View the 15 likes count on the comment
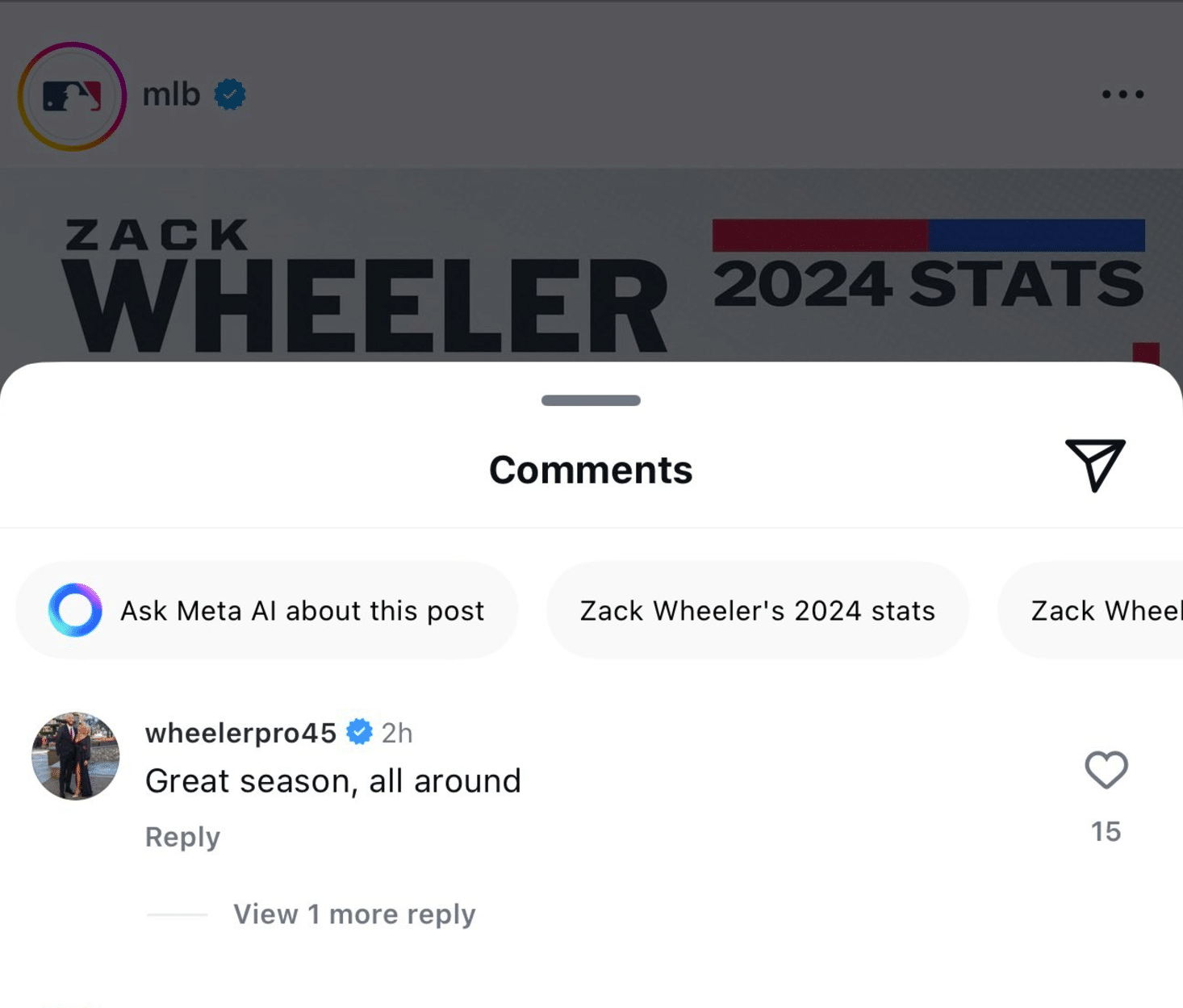Screen dimensions: 1183x1008 coord(1106,831)
